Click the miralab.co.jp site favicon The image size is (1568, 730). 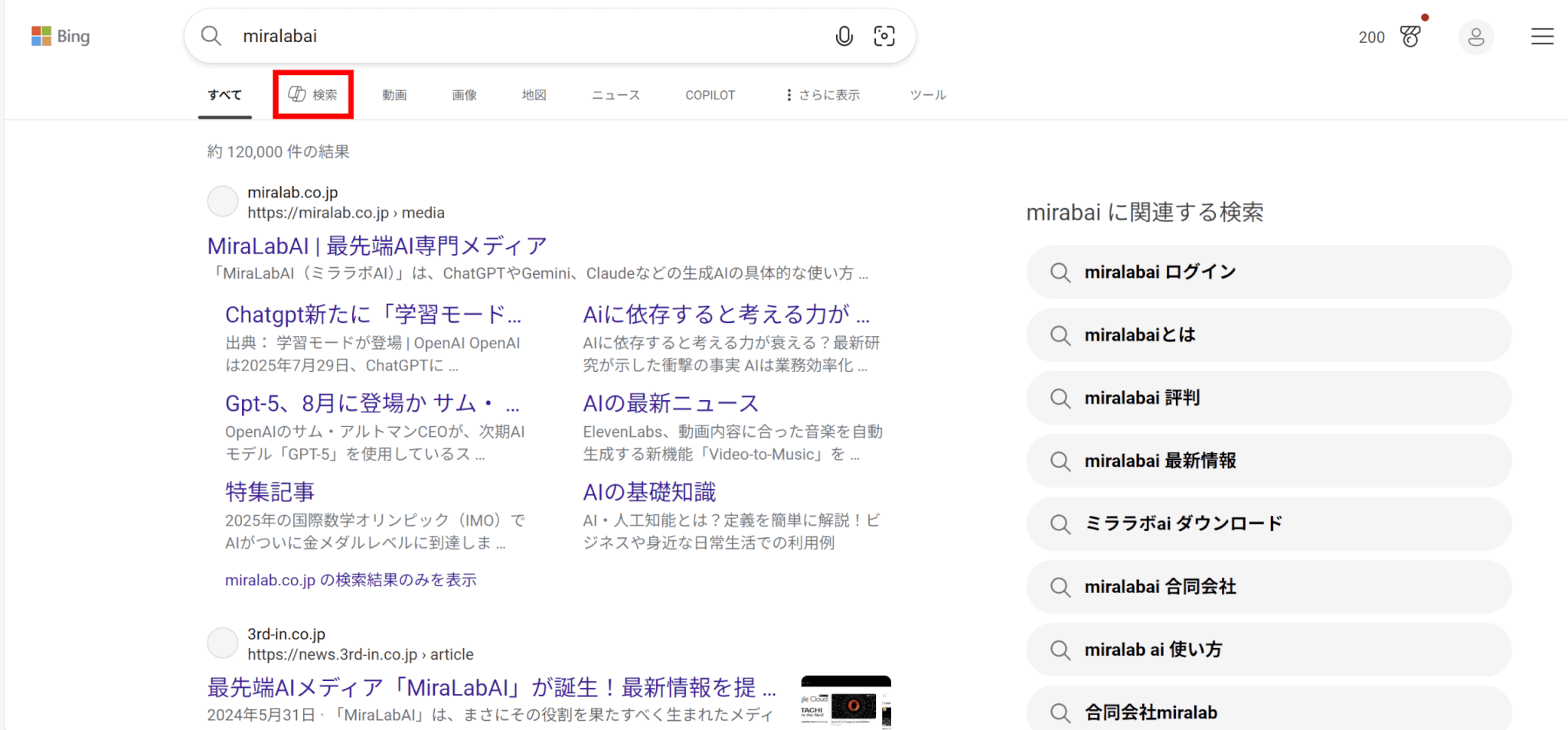pos(223,202)
